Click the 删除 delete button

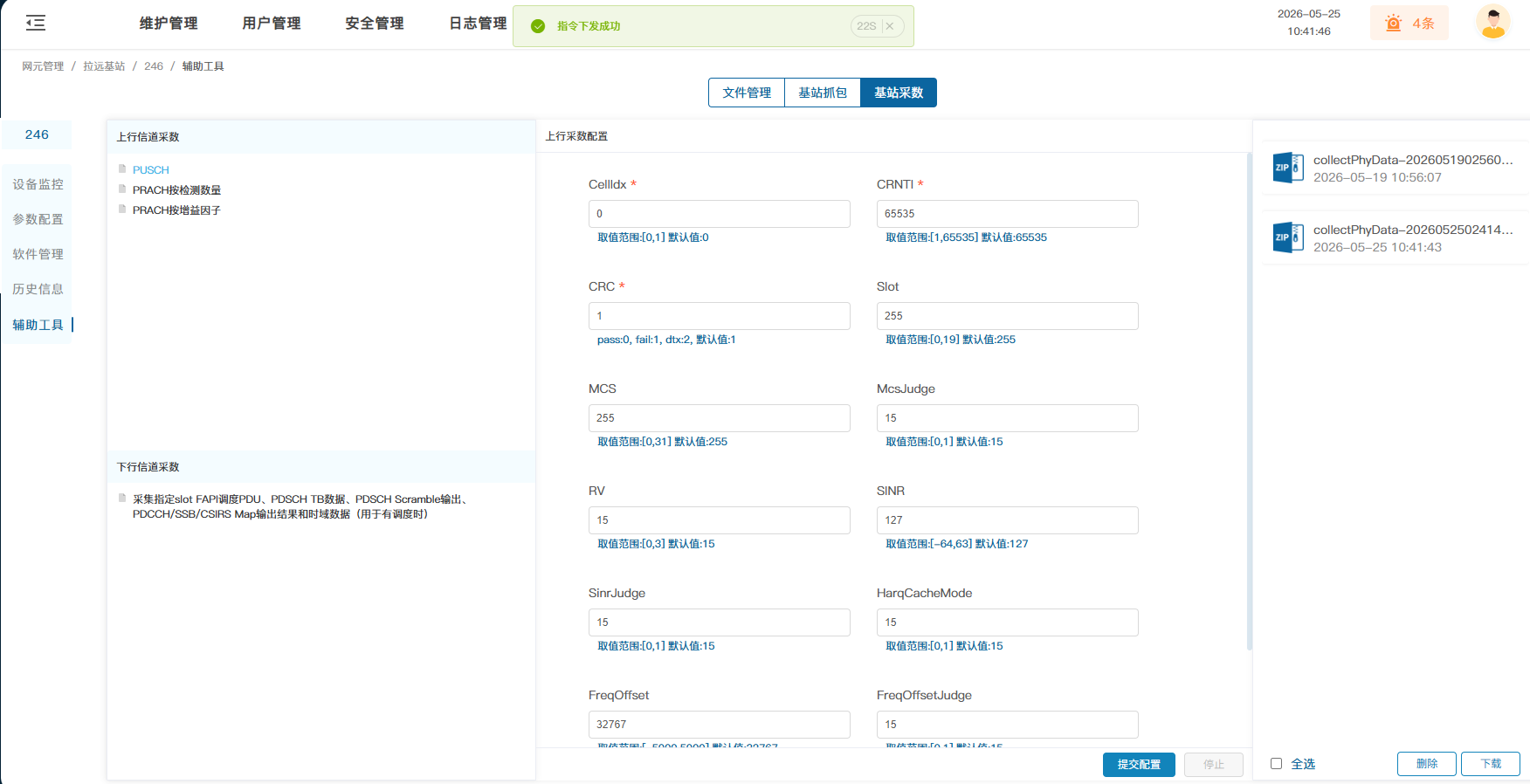click(1427, 764)
